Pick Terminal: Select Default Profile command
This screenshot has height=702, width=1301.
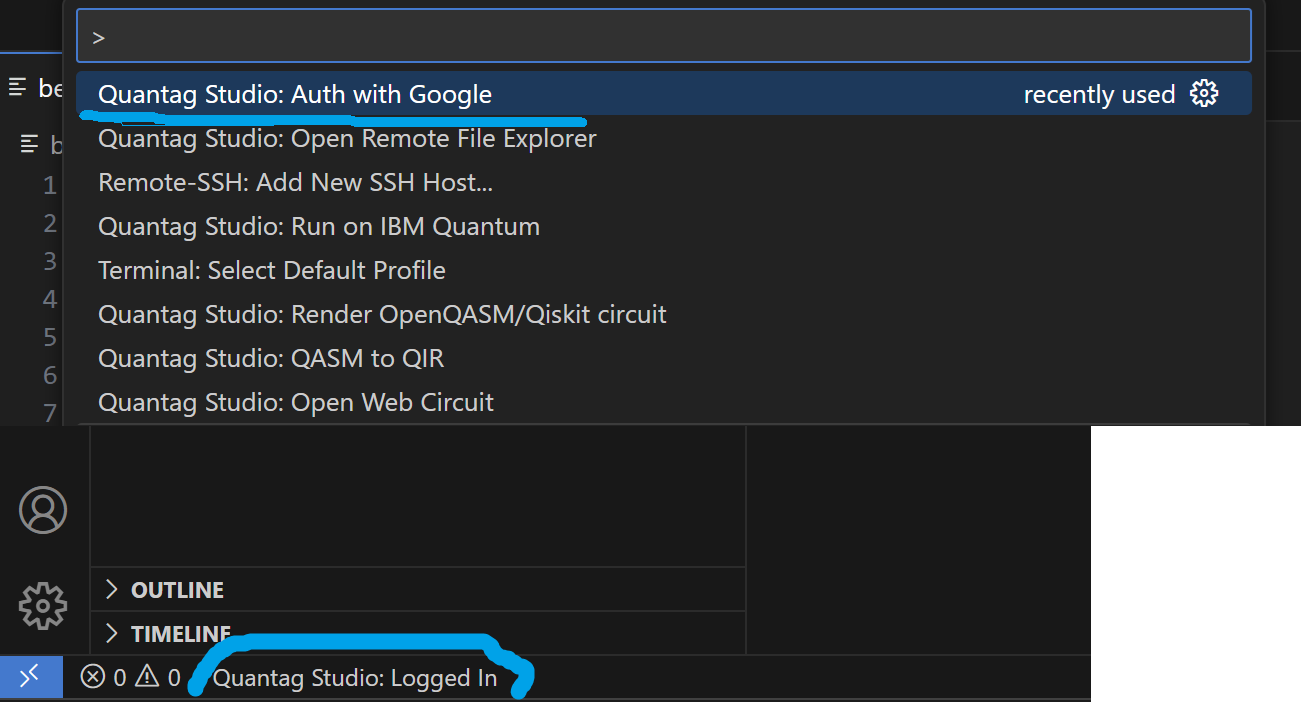coord(272,271)
